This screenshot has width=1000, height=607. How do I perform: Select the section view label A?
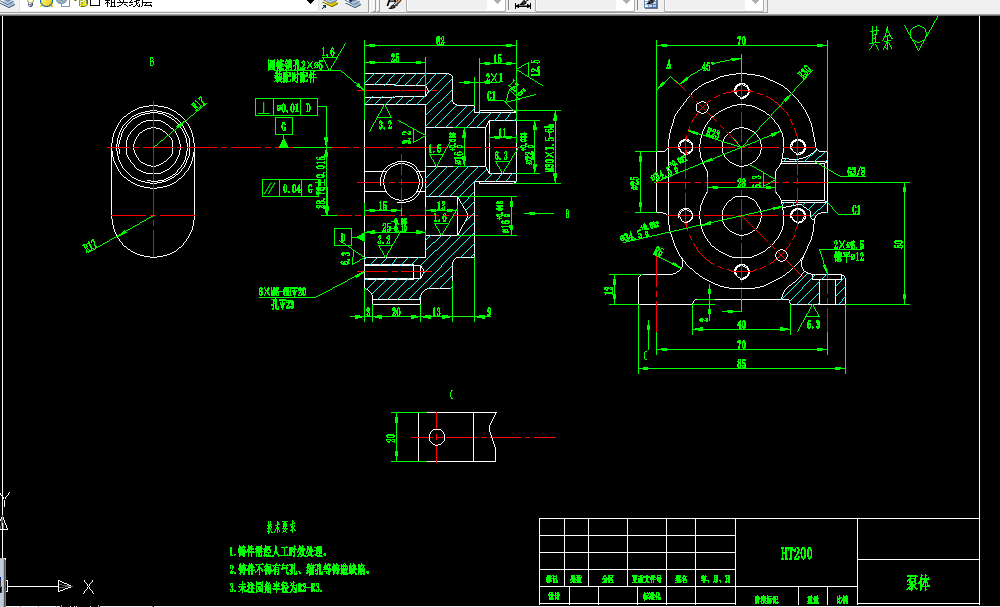pyautogui.click(x=669, y=64)
